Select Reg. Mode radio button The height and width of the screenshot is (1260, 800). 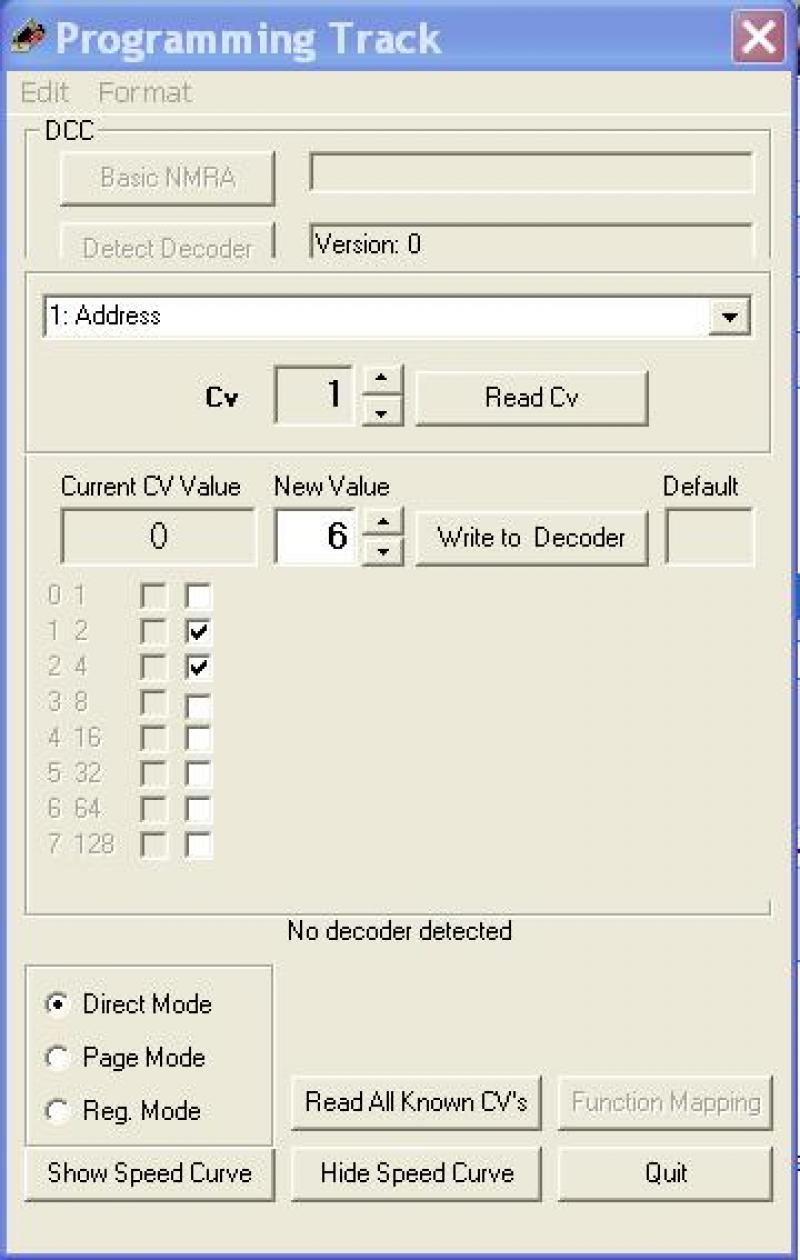click(x=58, y=1111)
